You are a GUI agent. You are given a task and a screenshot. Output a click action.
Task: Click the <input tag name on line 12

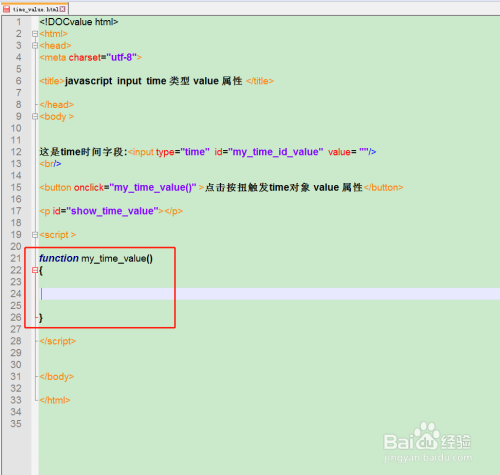click(141, 152)
